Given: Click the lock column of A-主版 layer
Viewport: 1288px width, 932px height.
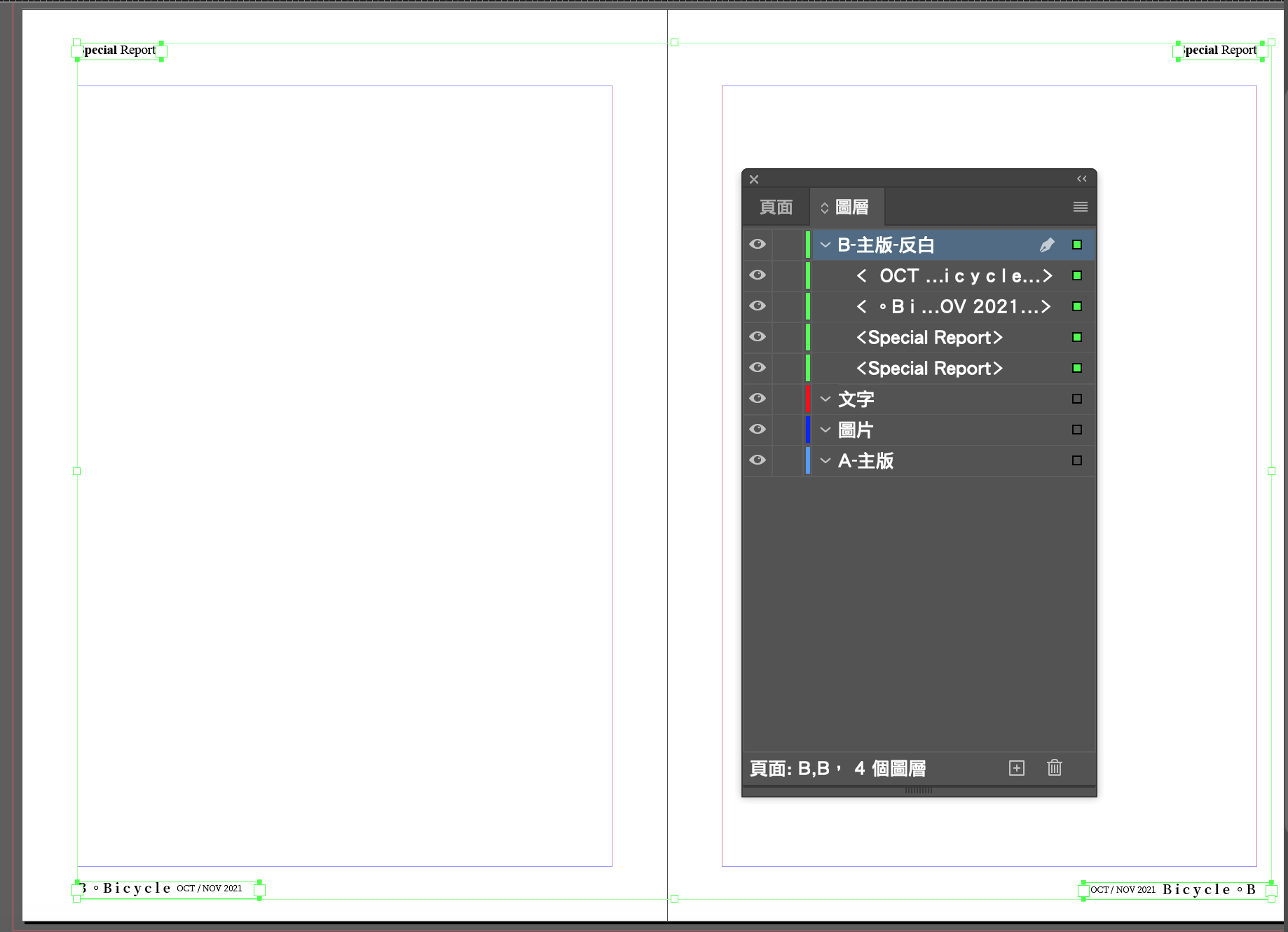Looking at the screenshot, I should (x=788, y=460).
